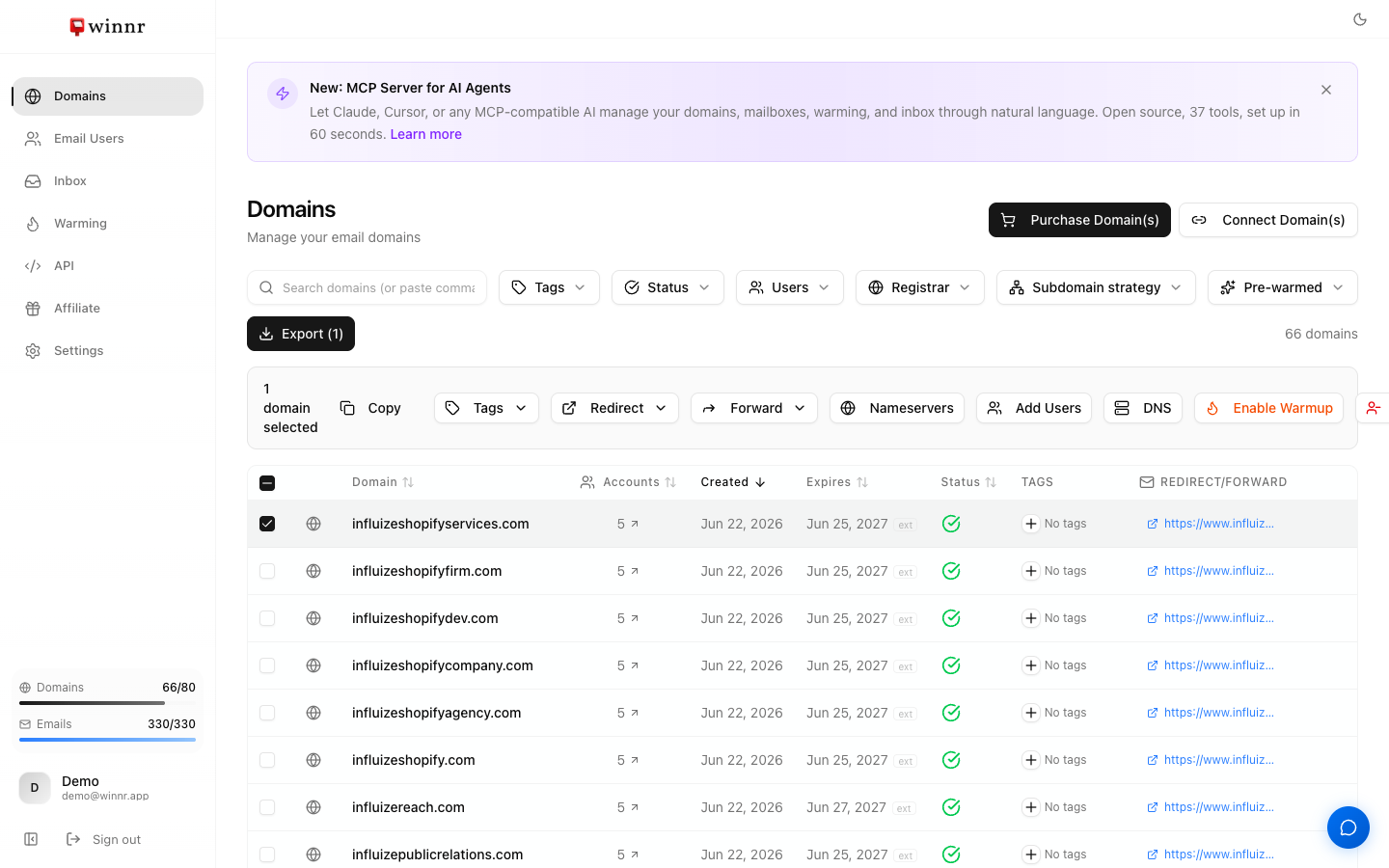This screenshot has height=868, width=1389.
Task: Open the Registrar filter dropdown
Action: pyautogui.click(x=919, y=287)
